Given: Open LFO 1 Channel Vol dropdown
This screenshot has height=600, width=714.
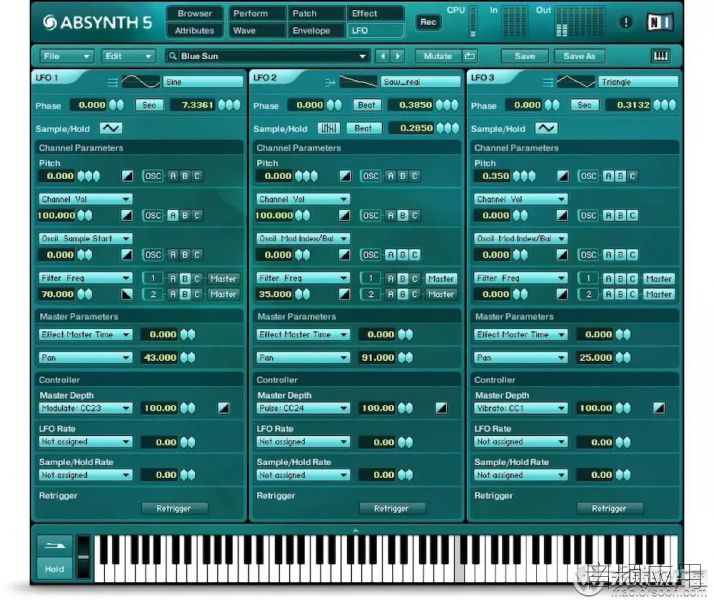Looking at the screenshot, I should (86, 199).
